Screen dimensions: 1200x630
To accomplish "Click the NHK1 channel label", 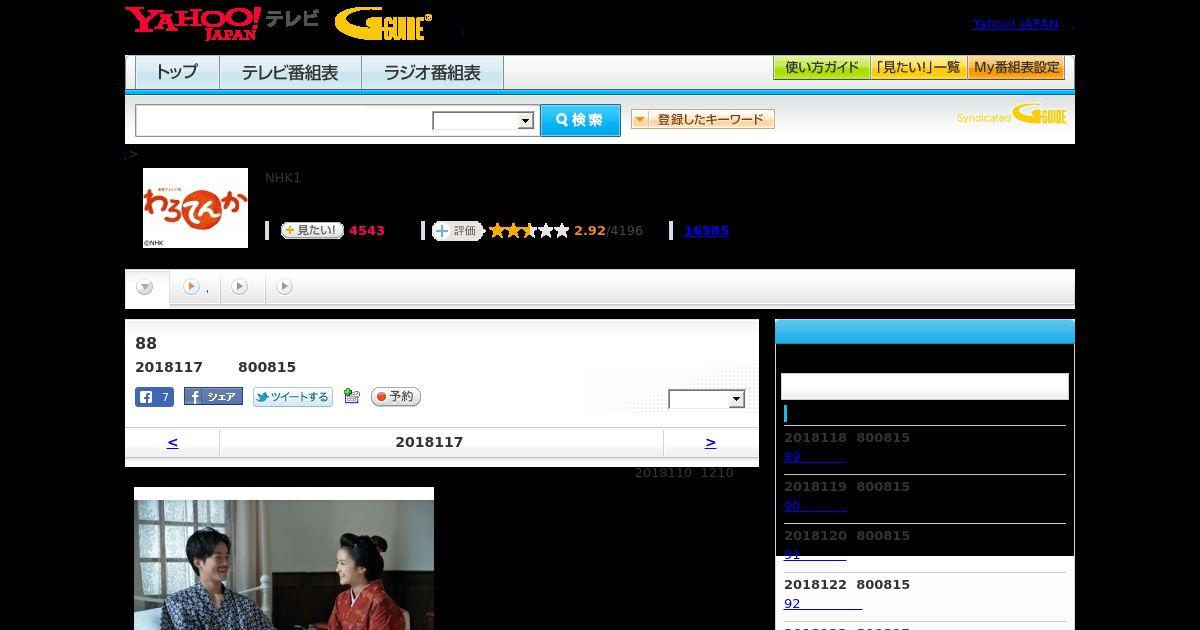I will [283, 178].
